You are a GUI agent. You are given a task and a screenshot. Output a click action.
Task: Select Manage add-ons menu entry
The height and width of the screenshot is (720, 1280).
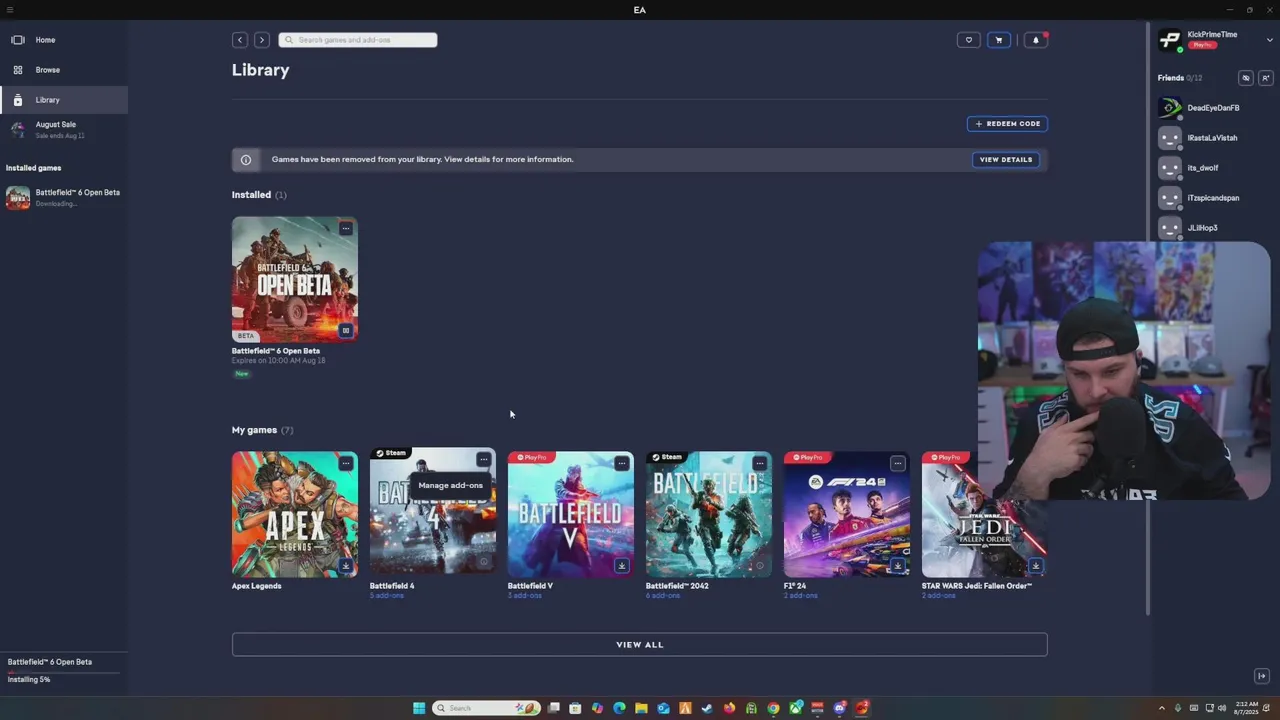[x=450, y=486]
